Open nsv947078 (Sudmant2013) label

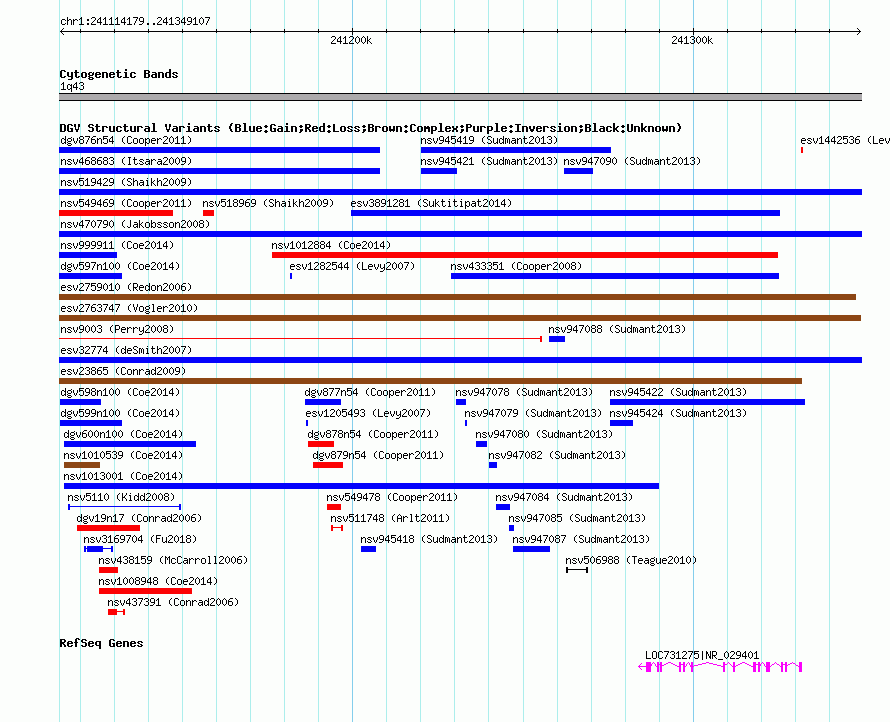524,392
